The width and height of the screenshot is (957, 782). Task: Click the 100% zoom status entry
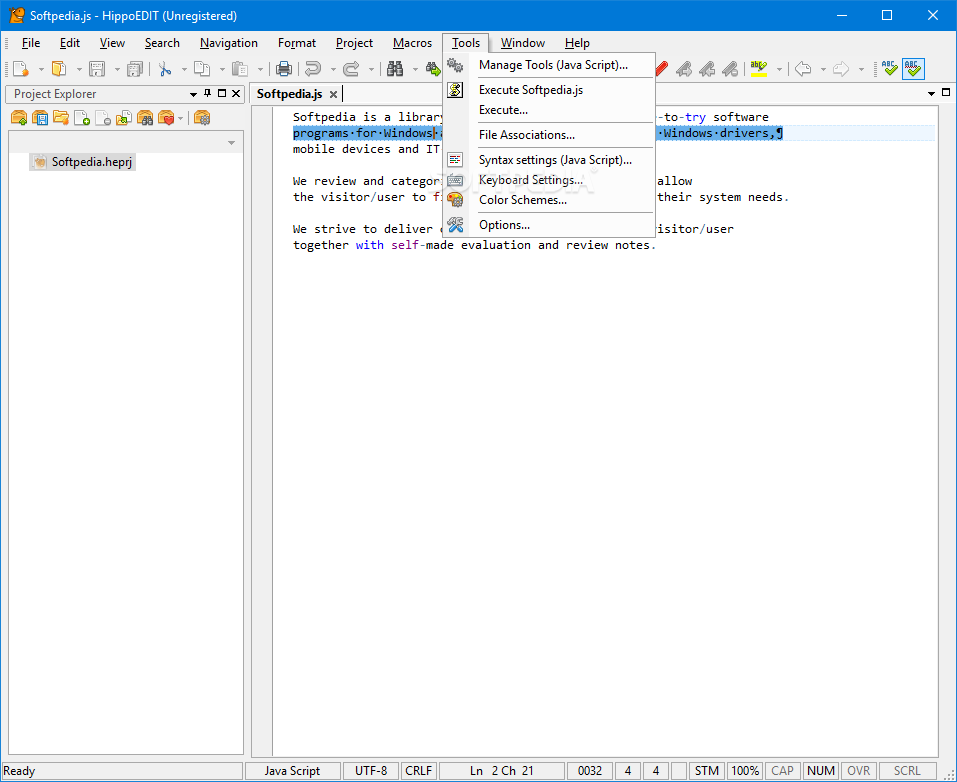click(745, 771)
